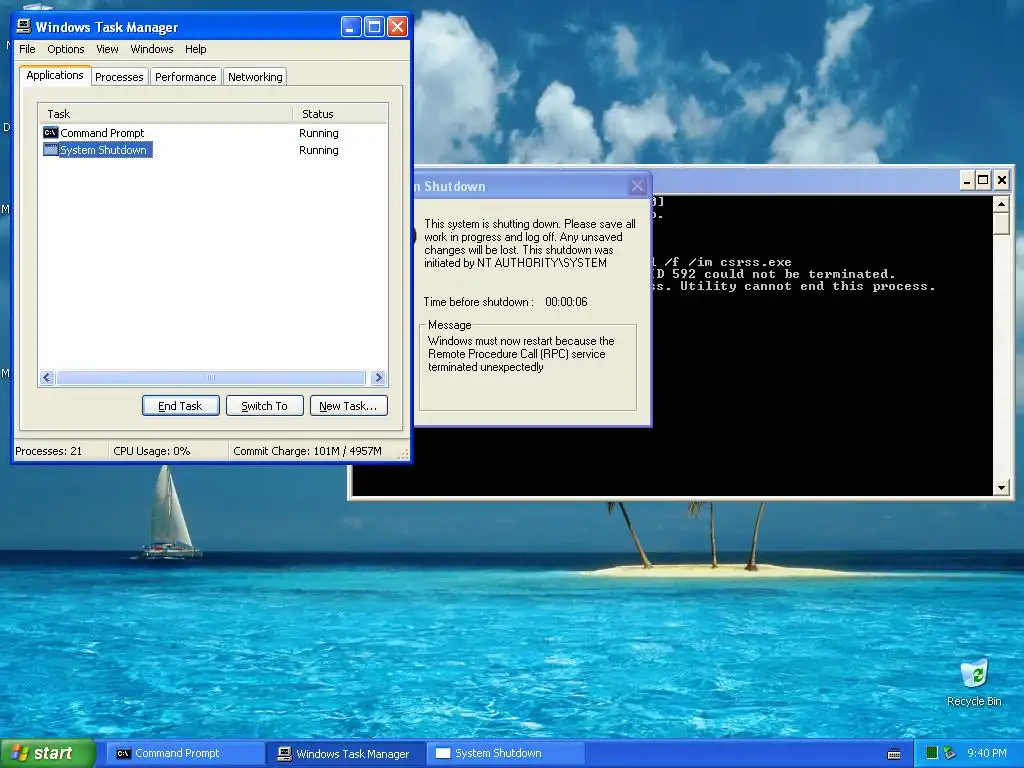1024x768 pixels.
Task: Click the New Task... button
Action: 348,406
